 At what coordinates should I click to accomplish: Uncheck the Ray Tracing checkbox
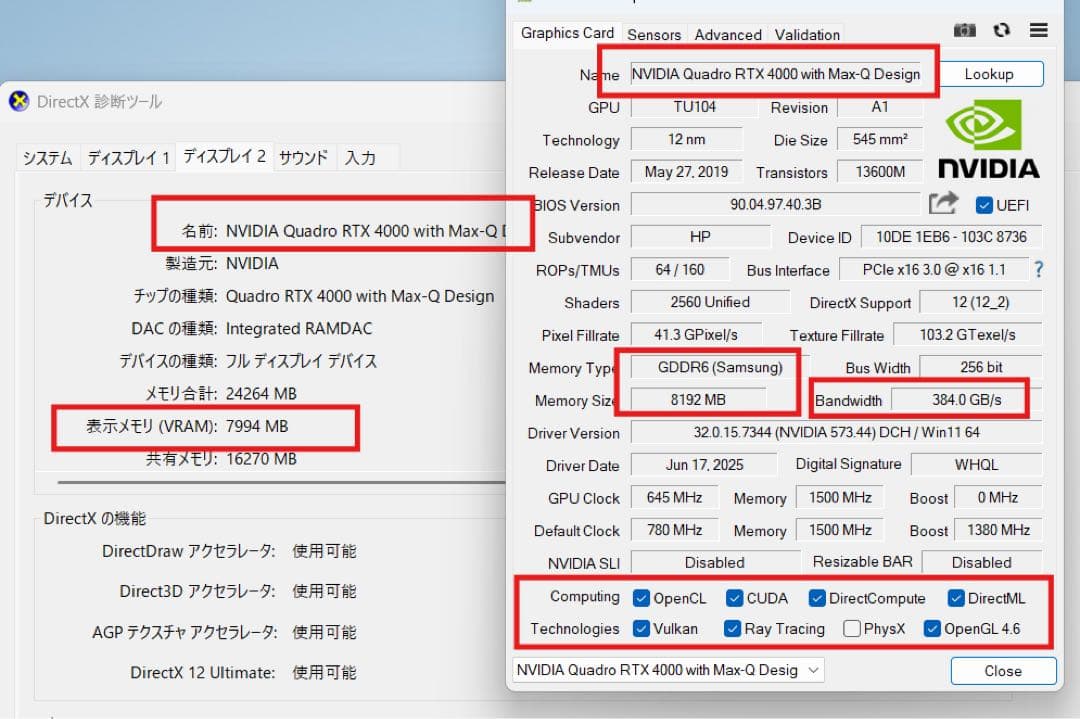(x=732, y=629)
